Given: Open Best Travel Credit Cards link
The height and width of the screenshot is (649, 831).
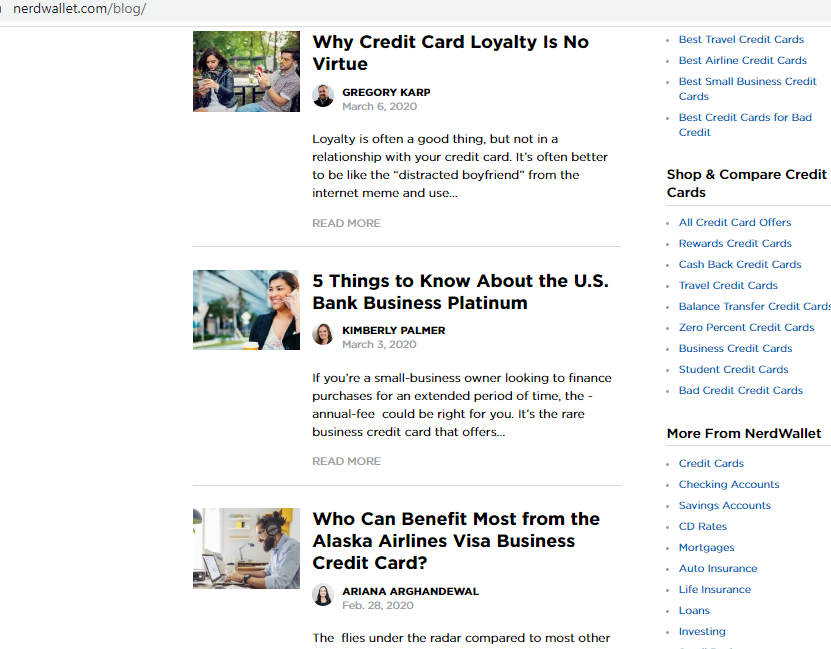Looking at the screenshot, I should pyautogui.click(x=741, y=39).
